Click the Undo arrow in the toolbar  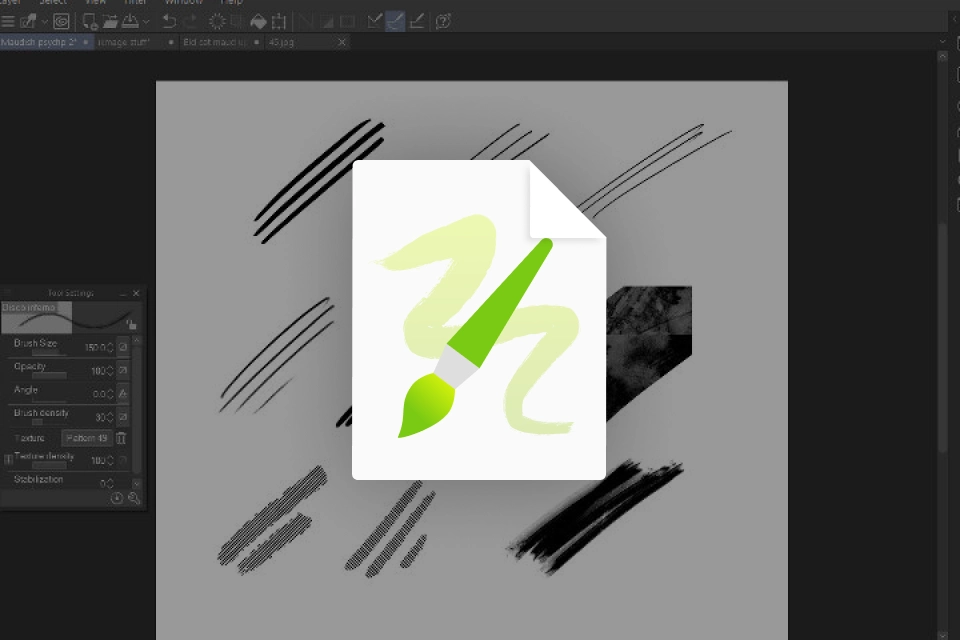tap(169, 21)
